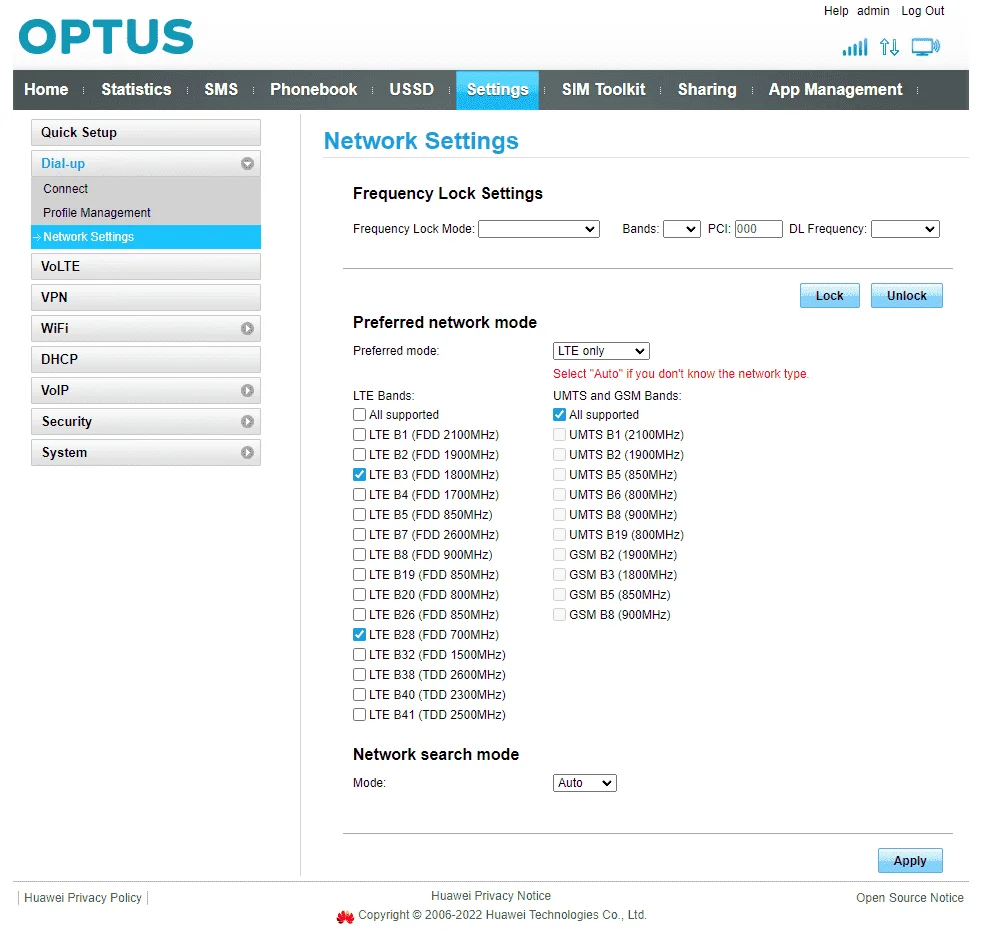The height and width of the screenshot is (935, 999).
Task: Open VoLTE in sidebar
Action: pyautogui.click(x=146, y=267)
